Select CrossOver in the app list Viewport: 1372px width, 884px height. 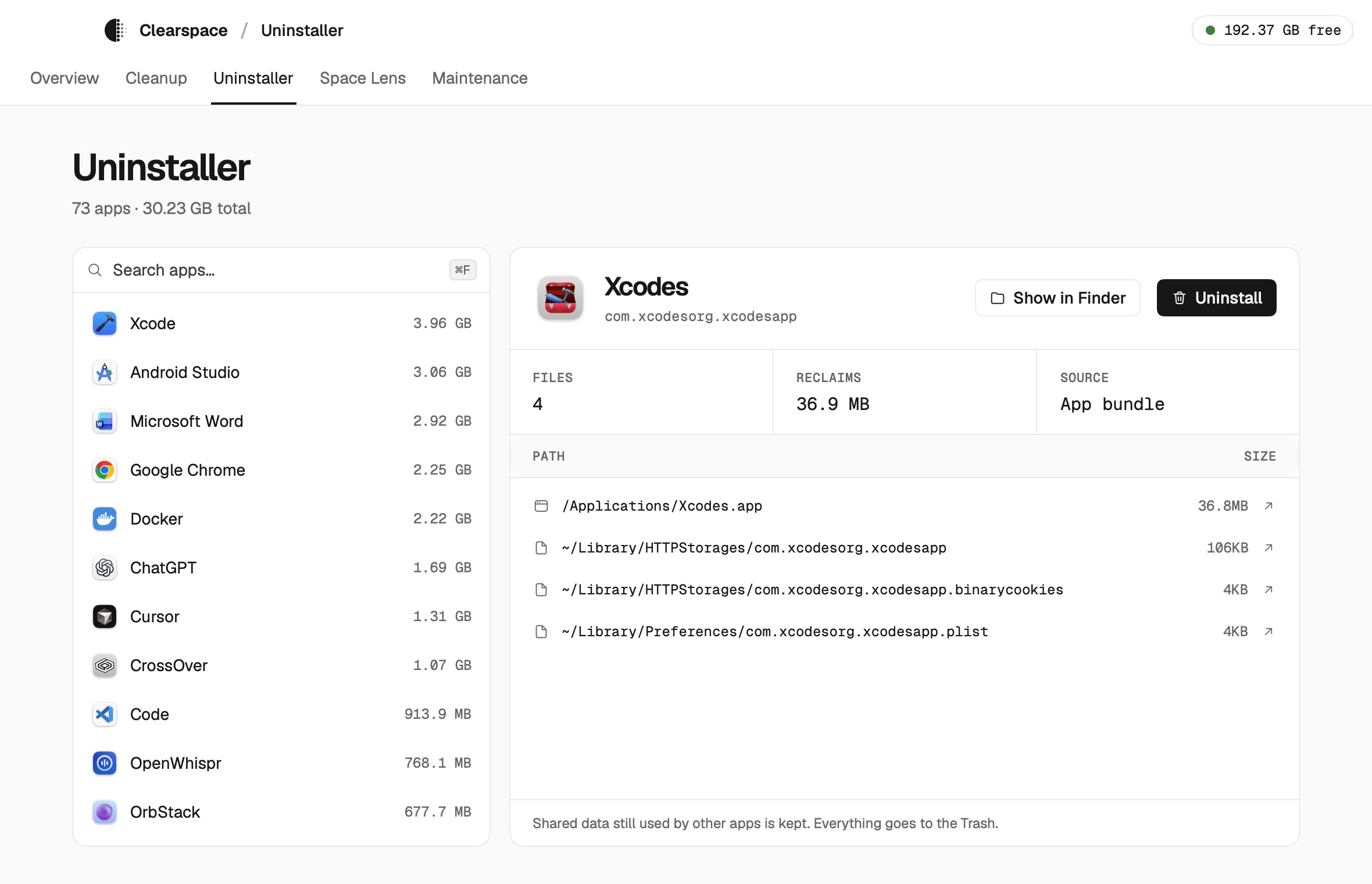tap(281, 665)
